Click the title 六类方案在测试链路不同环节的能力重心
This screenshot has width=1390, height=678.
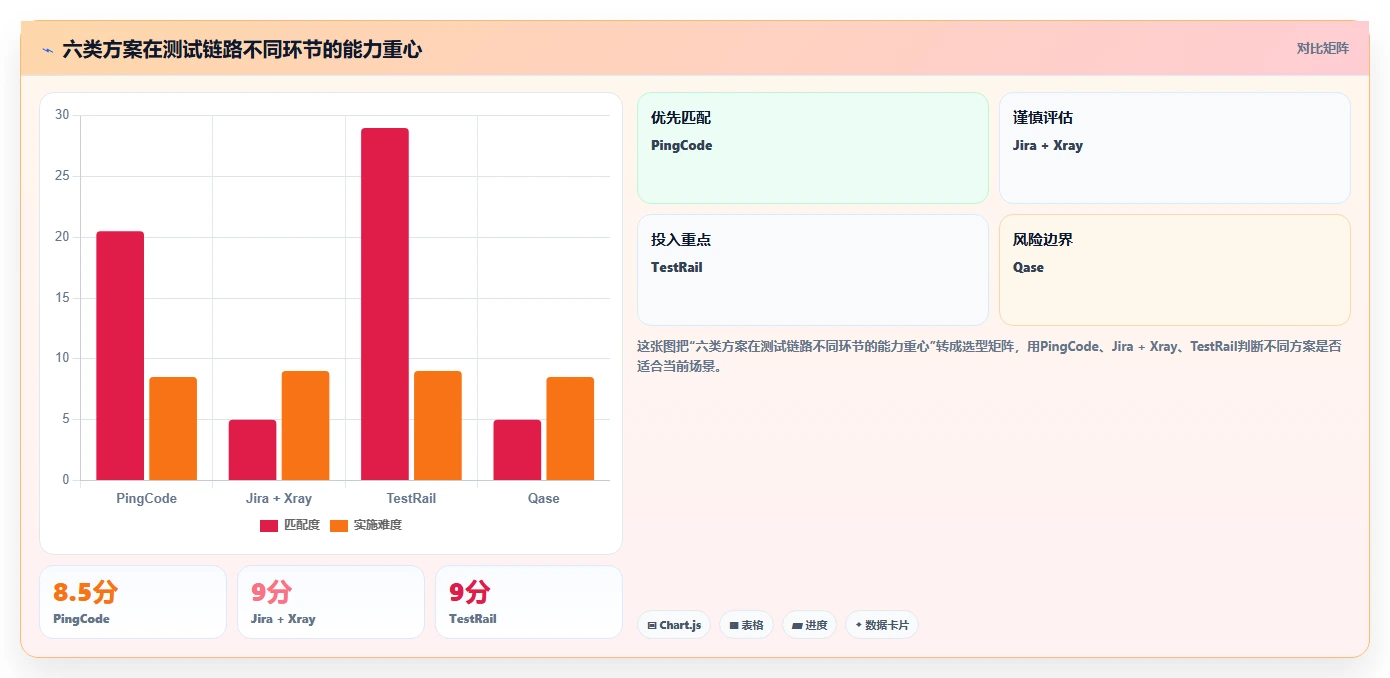(x=242, y=49)
